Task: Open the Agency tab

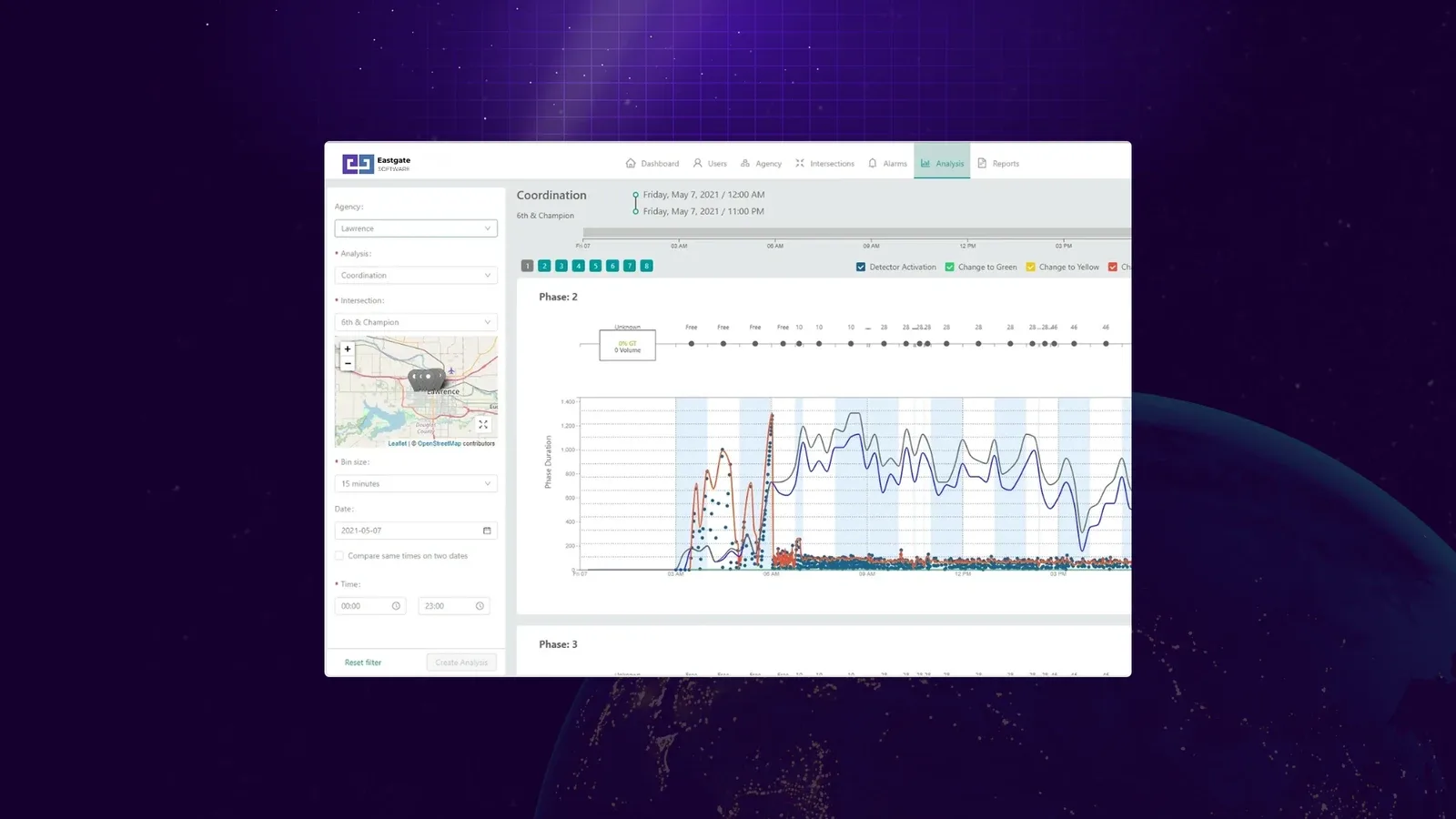Action: [x=761, y=164]
